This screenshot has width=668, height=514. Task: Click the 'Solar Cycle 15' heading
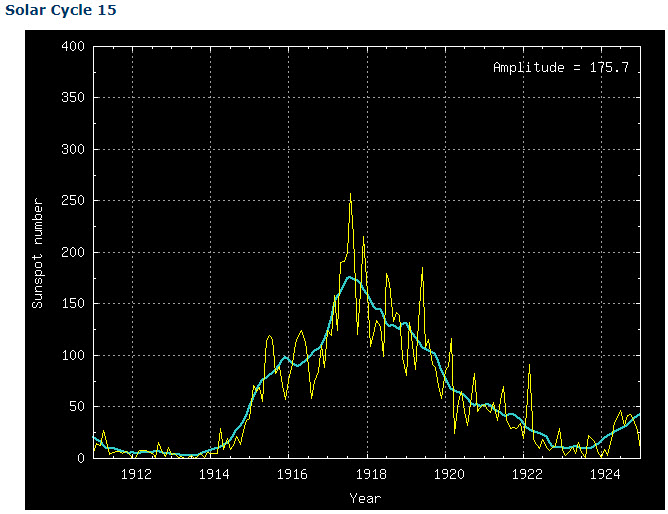point(60,10)
